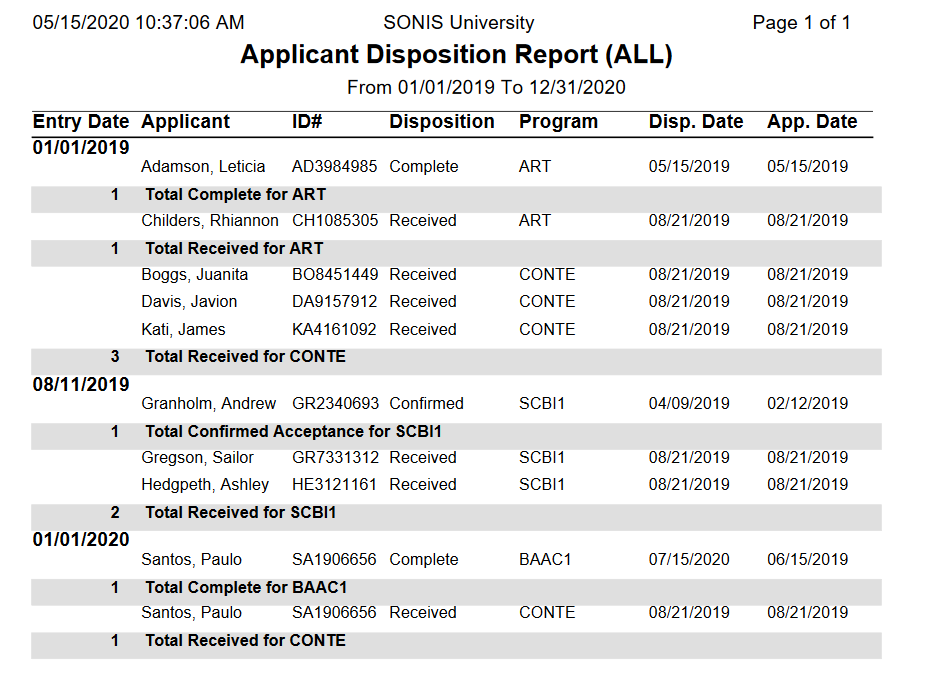Select the Kati, James row name

(x=183, y=329)
